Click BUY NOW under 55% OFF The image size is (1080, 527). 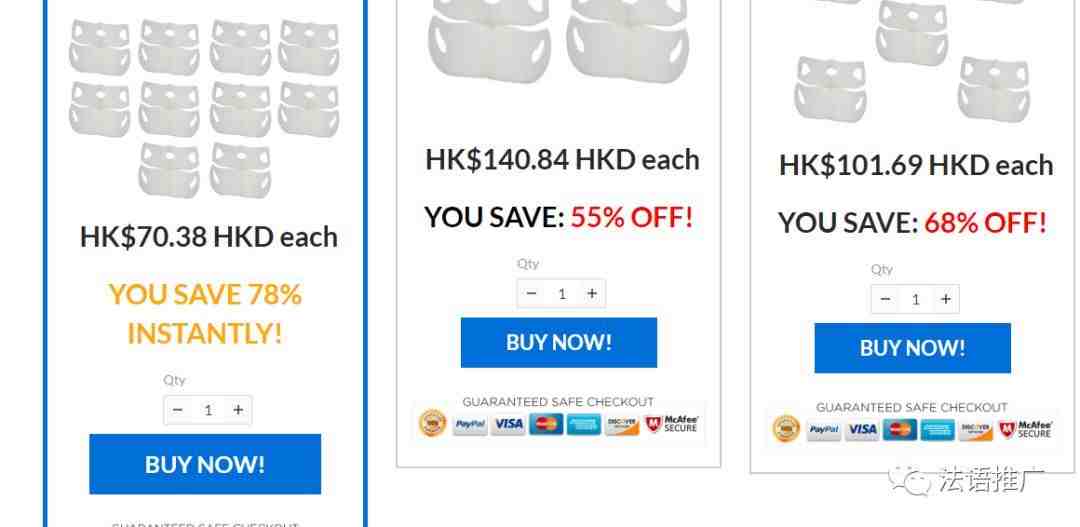(559, 342)
